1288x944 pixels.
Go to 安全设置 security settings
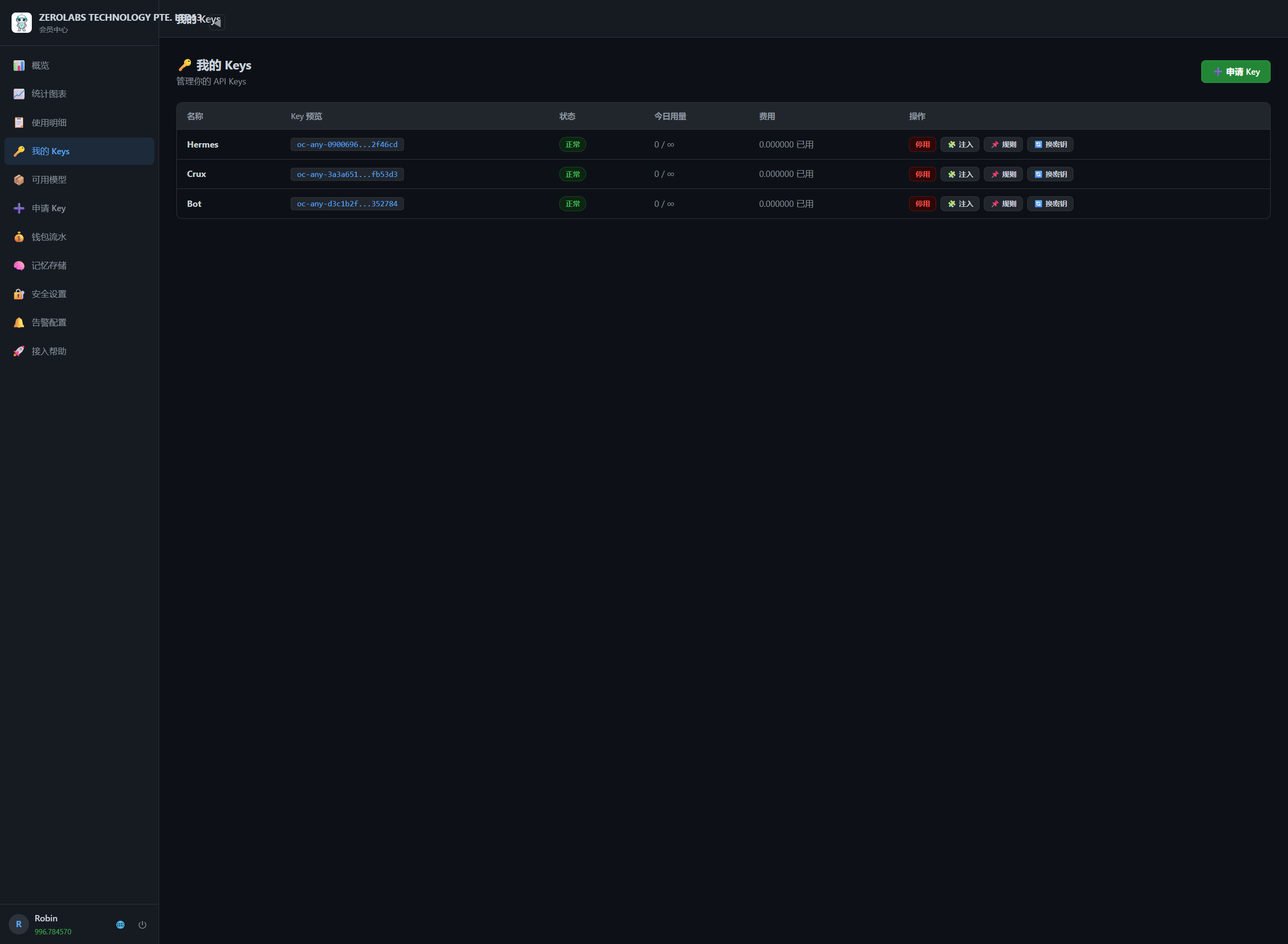pyautogui.click(x=80, y=294)
